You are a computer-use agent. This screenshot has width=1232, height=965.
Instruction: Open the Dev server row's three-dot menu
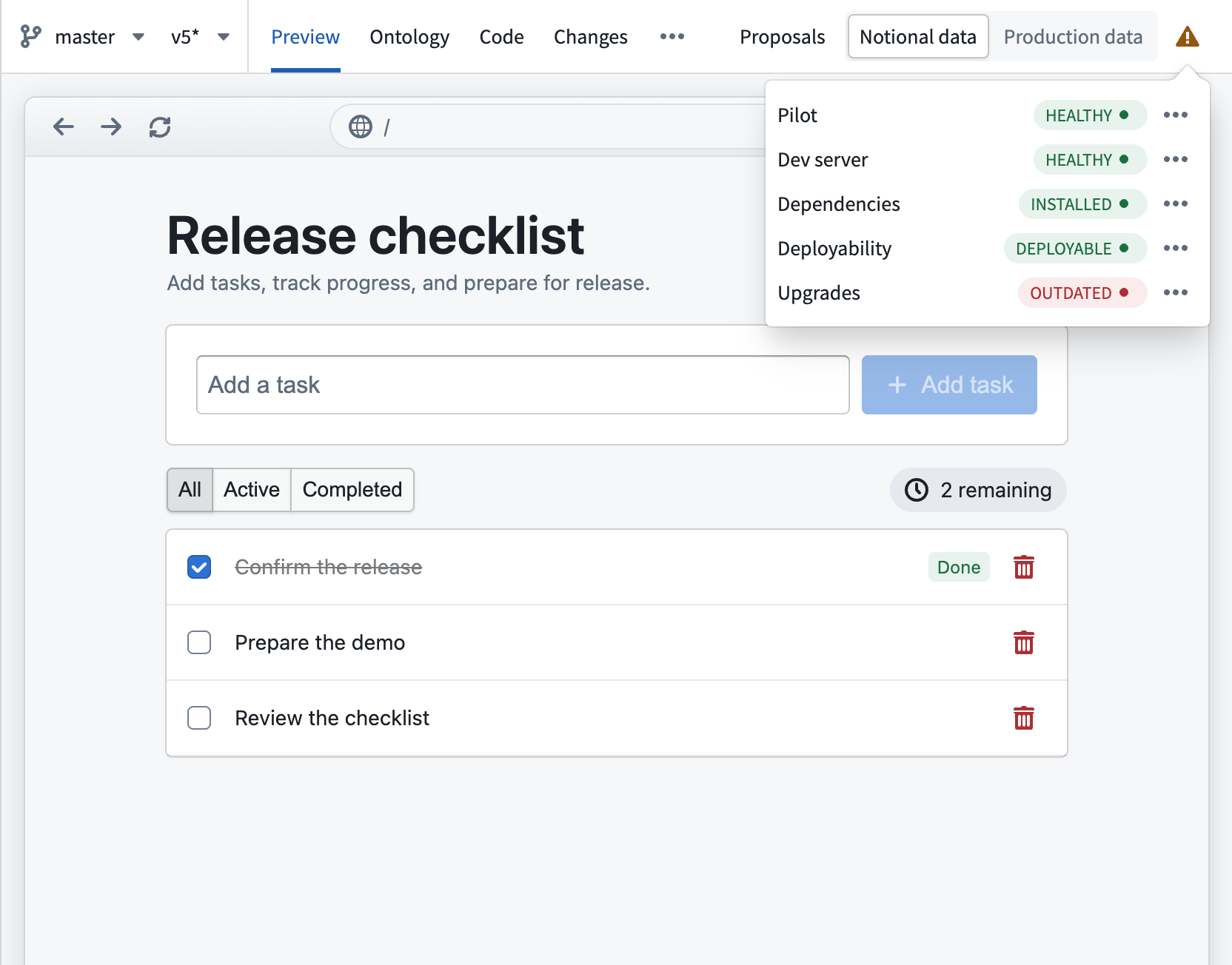1176,159
